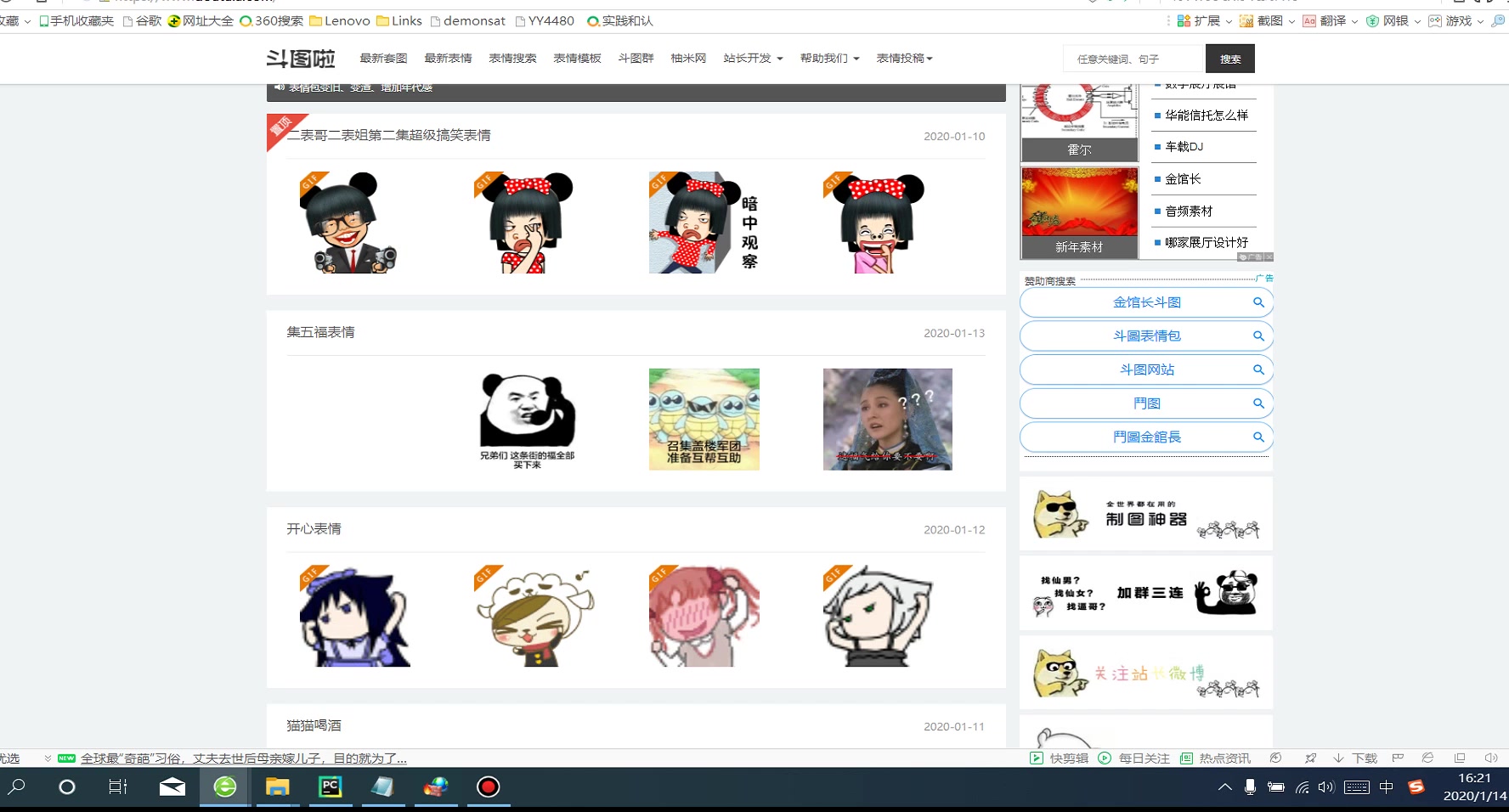The height and width of the screenshot is (812, 1509).
Task: Open the 最新表情 menu item
Action: coord(448,59)
